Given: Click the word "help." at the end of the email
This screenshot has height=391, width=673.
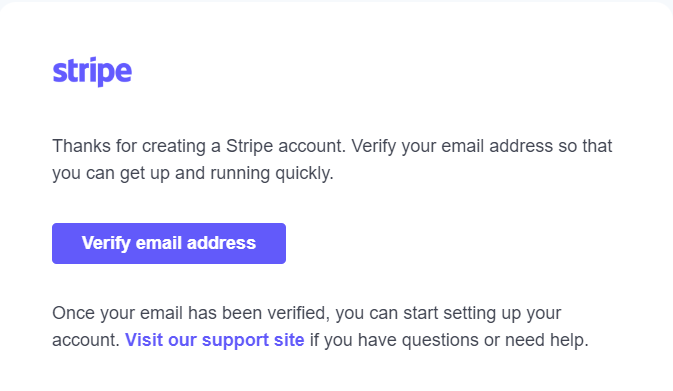Looking at the screenshot, I should click(568, 340).
